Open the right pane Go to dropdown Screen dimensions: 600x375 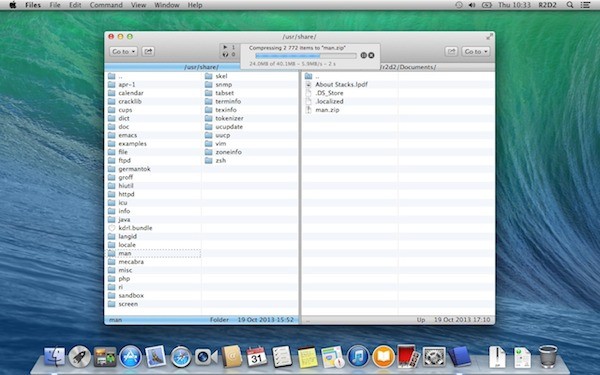pyautogui.click(x=476, y=51)
